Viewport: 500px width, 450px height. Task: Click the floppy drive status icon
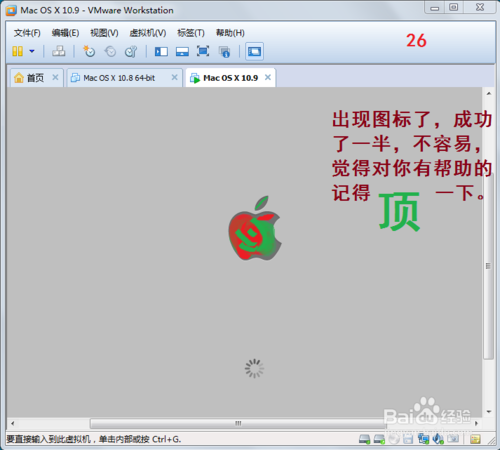click(408, 439)
